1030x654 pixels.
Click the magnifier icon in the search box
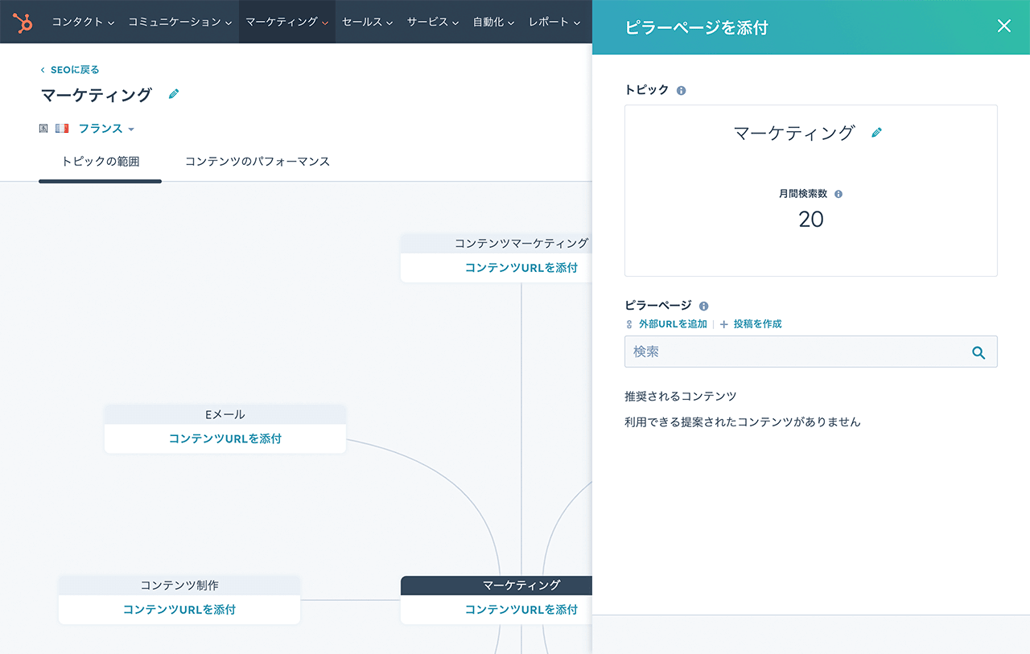pyautogui.click(x=978, y=352)
